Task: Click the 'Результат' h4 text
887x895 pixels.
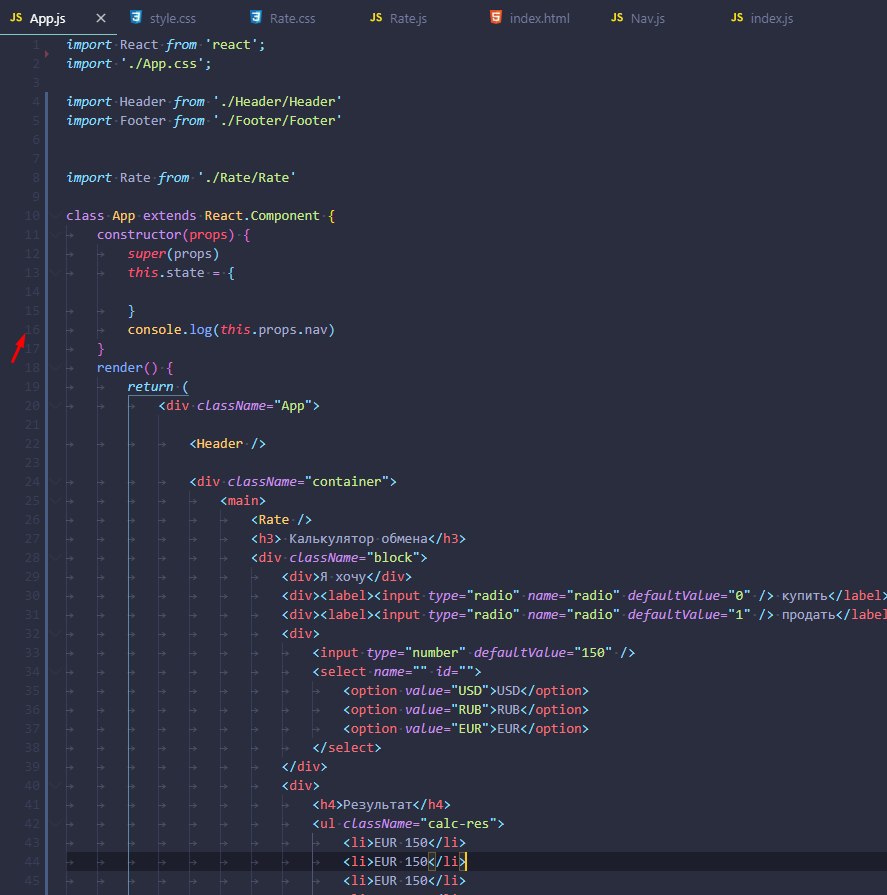Action: (x=377, y=805)
